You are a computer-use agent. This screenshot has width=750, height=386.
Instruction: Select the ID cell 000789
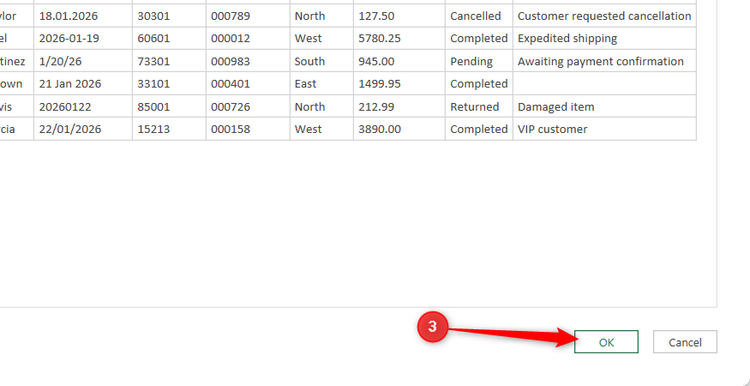pos(248,16)
